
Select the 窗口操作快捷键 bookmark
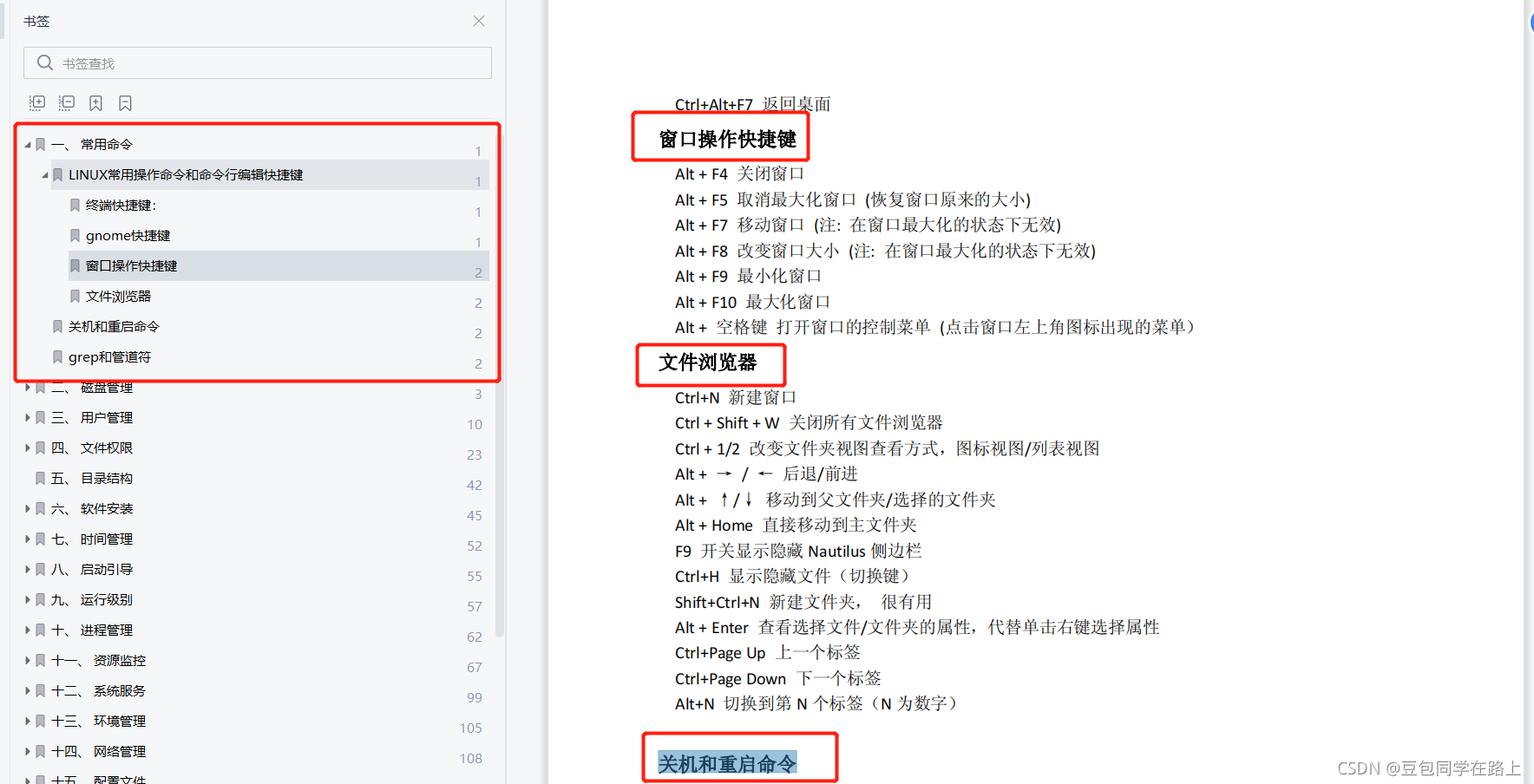pyautogui.click(x=131, y=265)
